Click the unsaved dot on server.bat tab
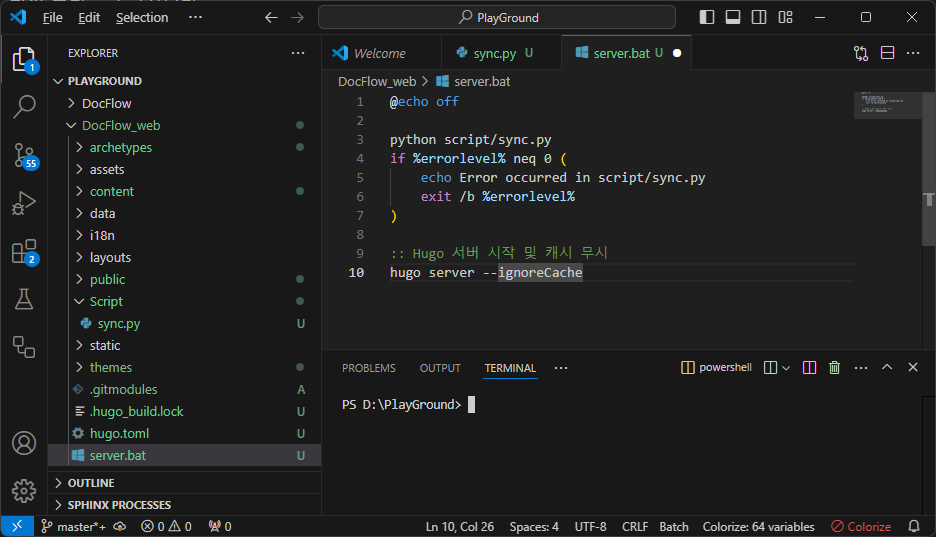The width and height of the screenshot is (936, 537). tap(677, 53)
